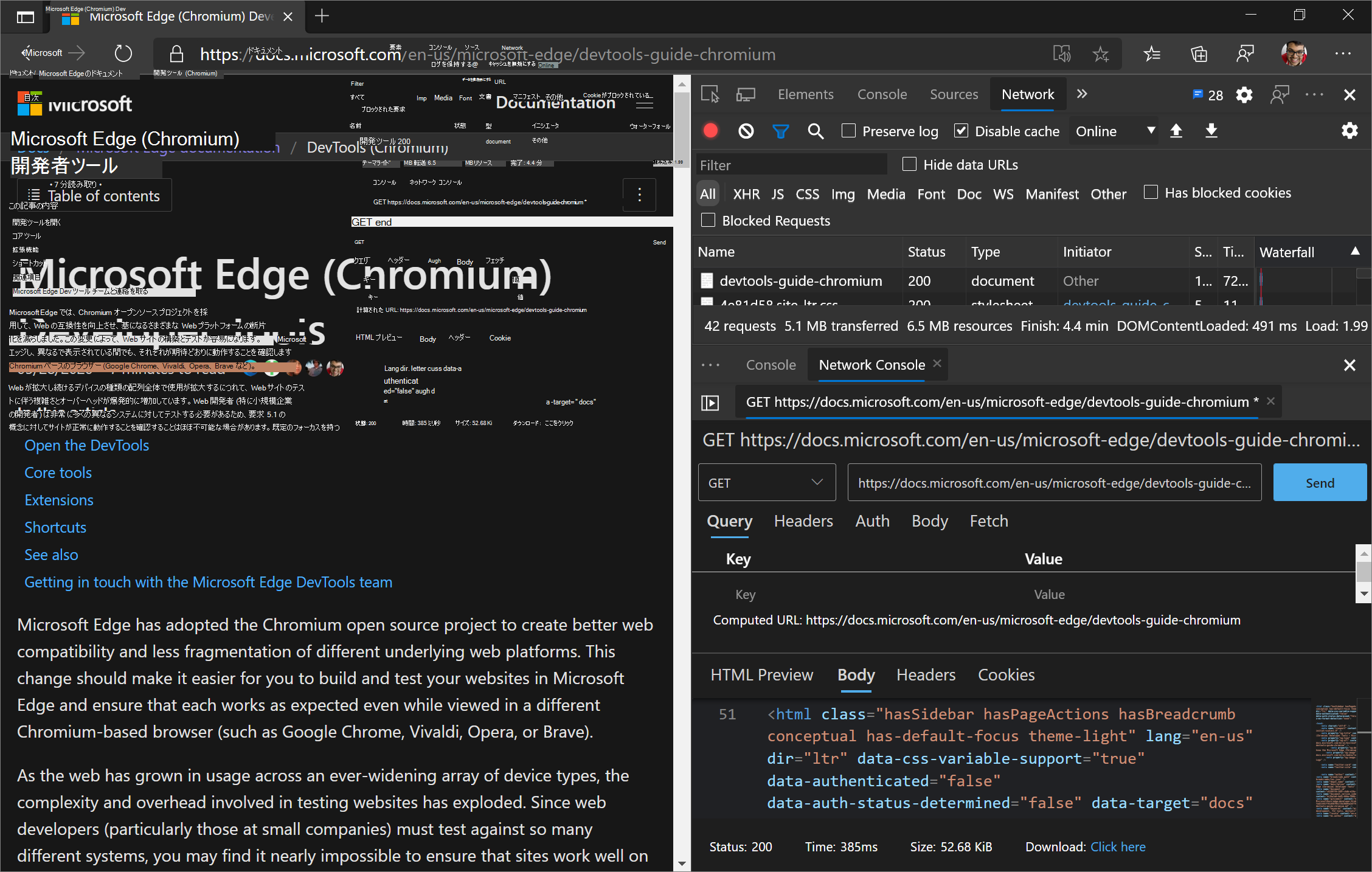View site information lock icon
1372x872 pixels.
(x=176, y=54)
